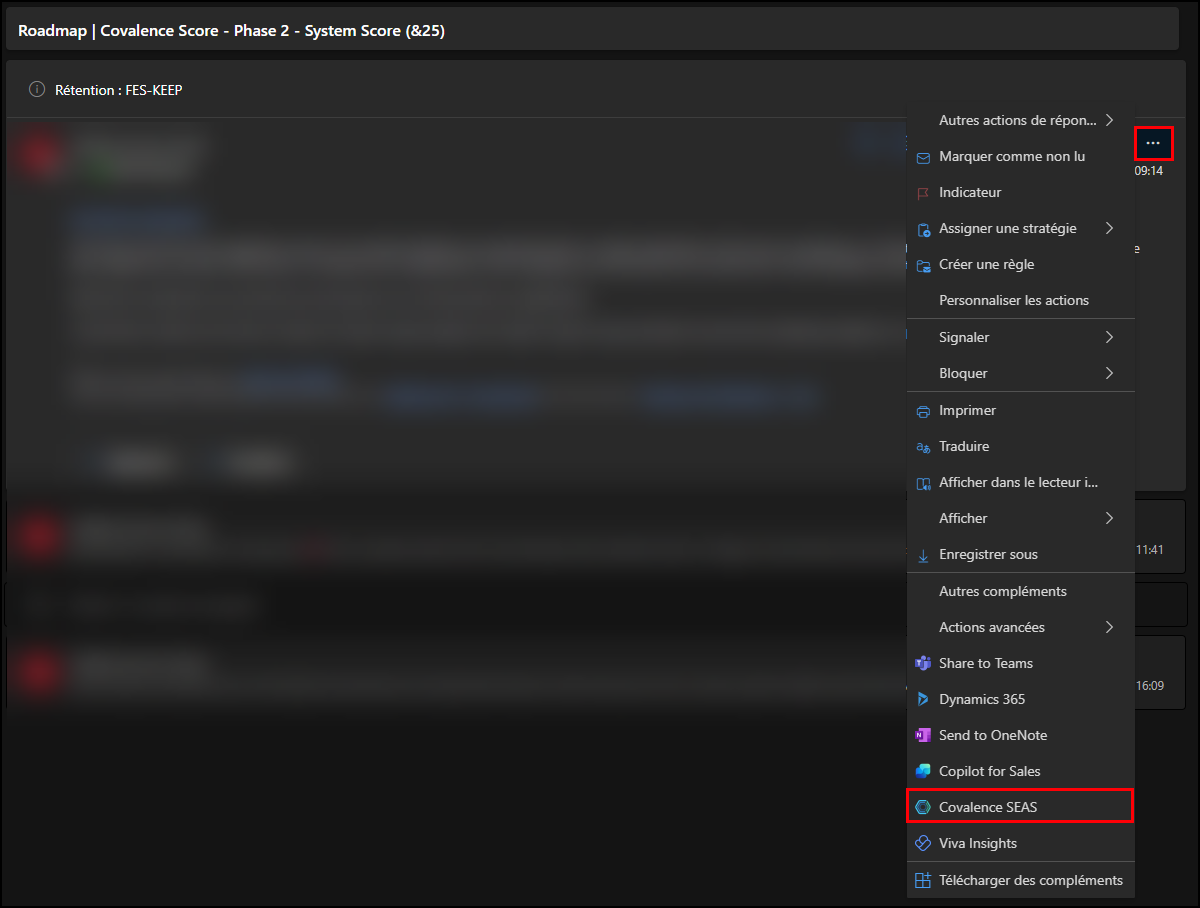Image resolution: width=1200 pixels, height=908 pixels.
Task: Expand the Actions avancées submenu chevron
Action: point(1109,628)
